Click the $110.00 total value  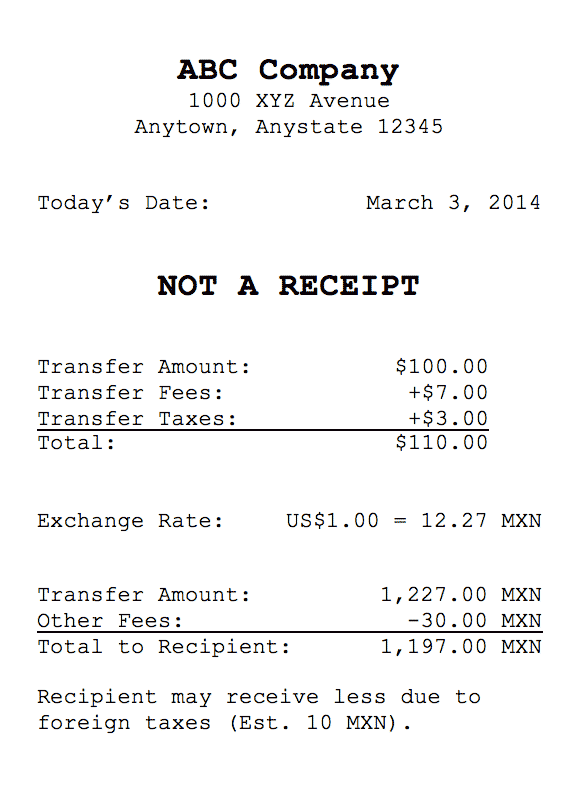(x=442, y=443)
